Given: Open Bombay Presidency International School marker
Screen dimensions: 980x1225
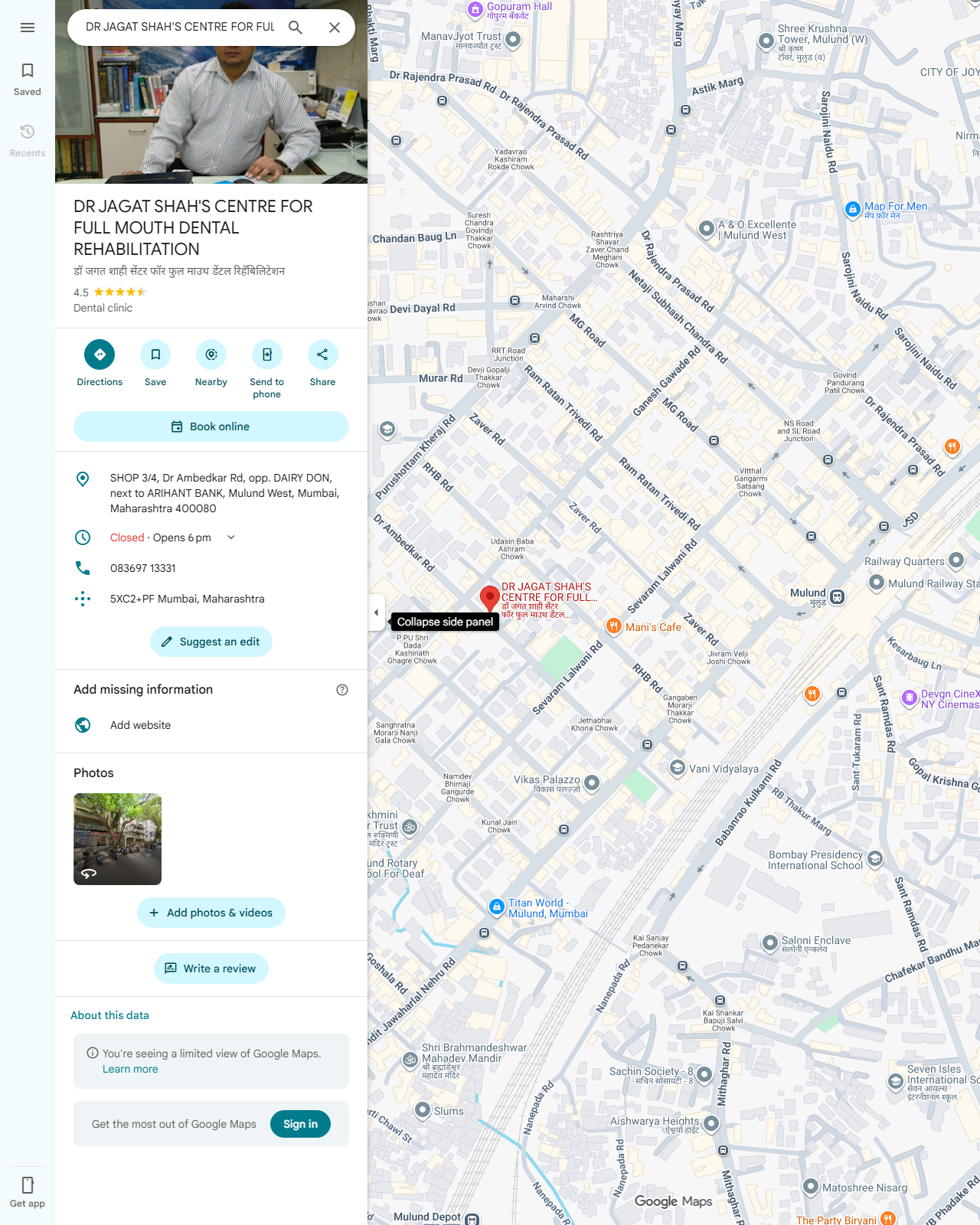Looking at the screenshot, I should (x=876, y=858).
